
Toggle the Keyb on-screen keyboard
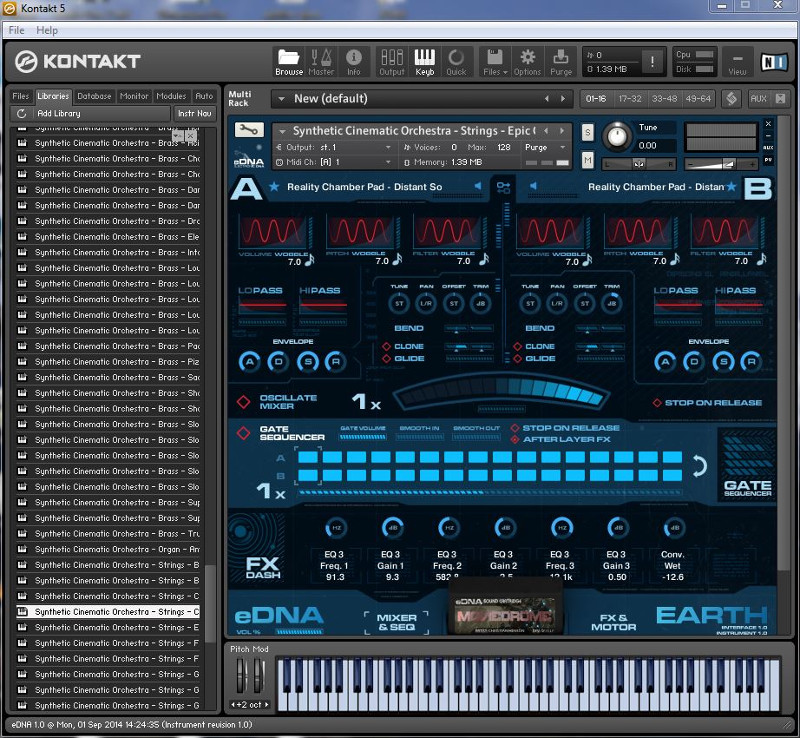[x=424, y=62]
